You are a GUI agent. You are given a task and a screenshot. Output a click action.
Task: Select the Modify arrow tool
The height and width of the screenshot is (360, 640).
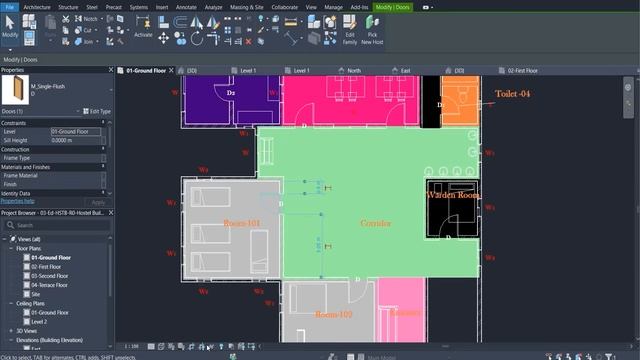(x=10, y=27)
